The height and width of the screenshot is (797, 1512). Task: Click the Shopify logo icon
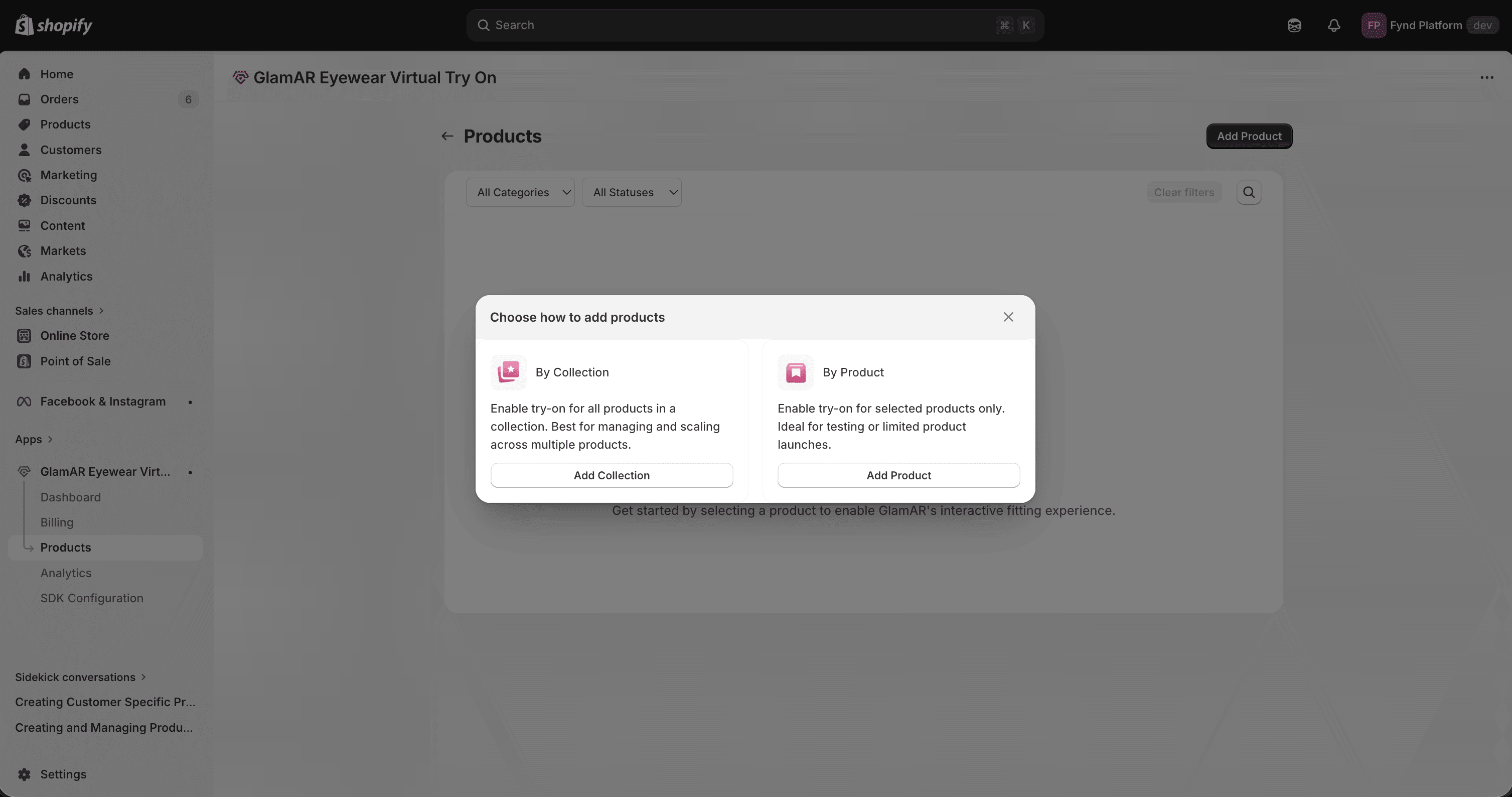(x=24, y=25)
